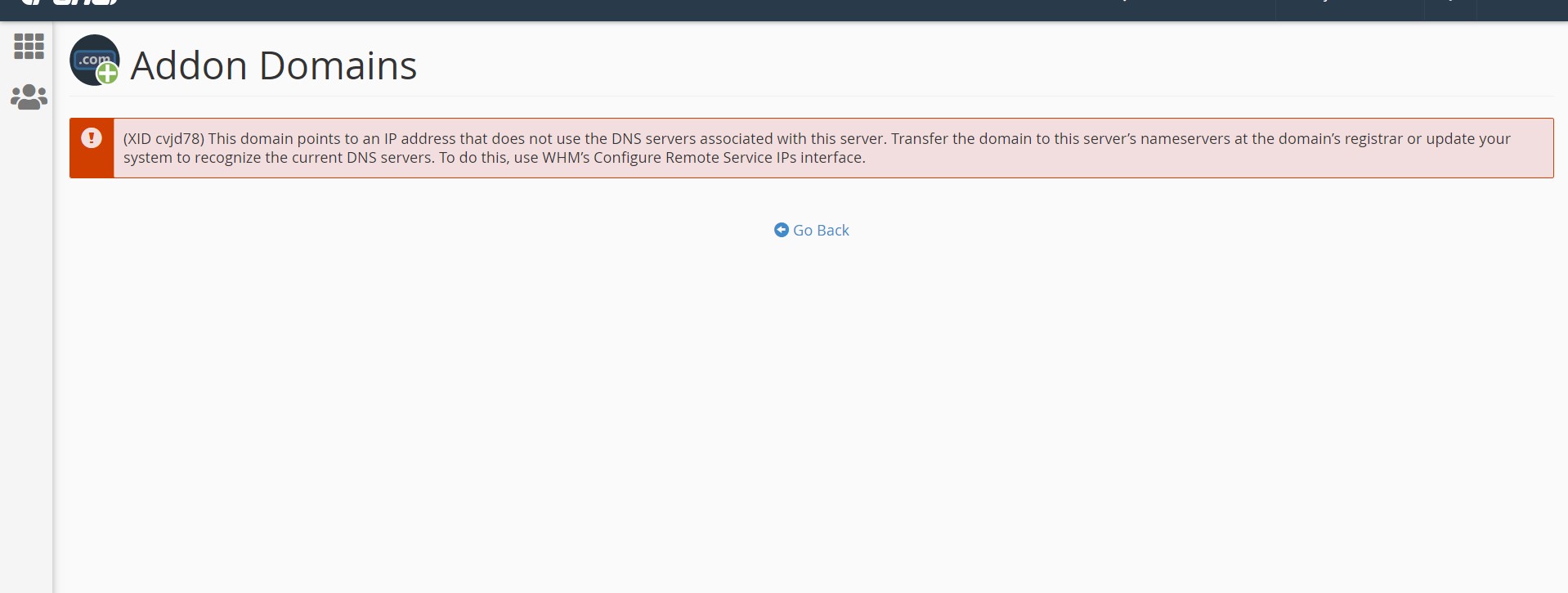Viewport: 1568px width, 593px height.
Task: Click the Addon Domains .com icon
Action: [95, 60]
